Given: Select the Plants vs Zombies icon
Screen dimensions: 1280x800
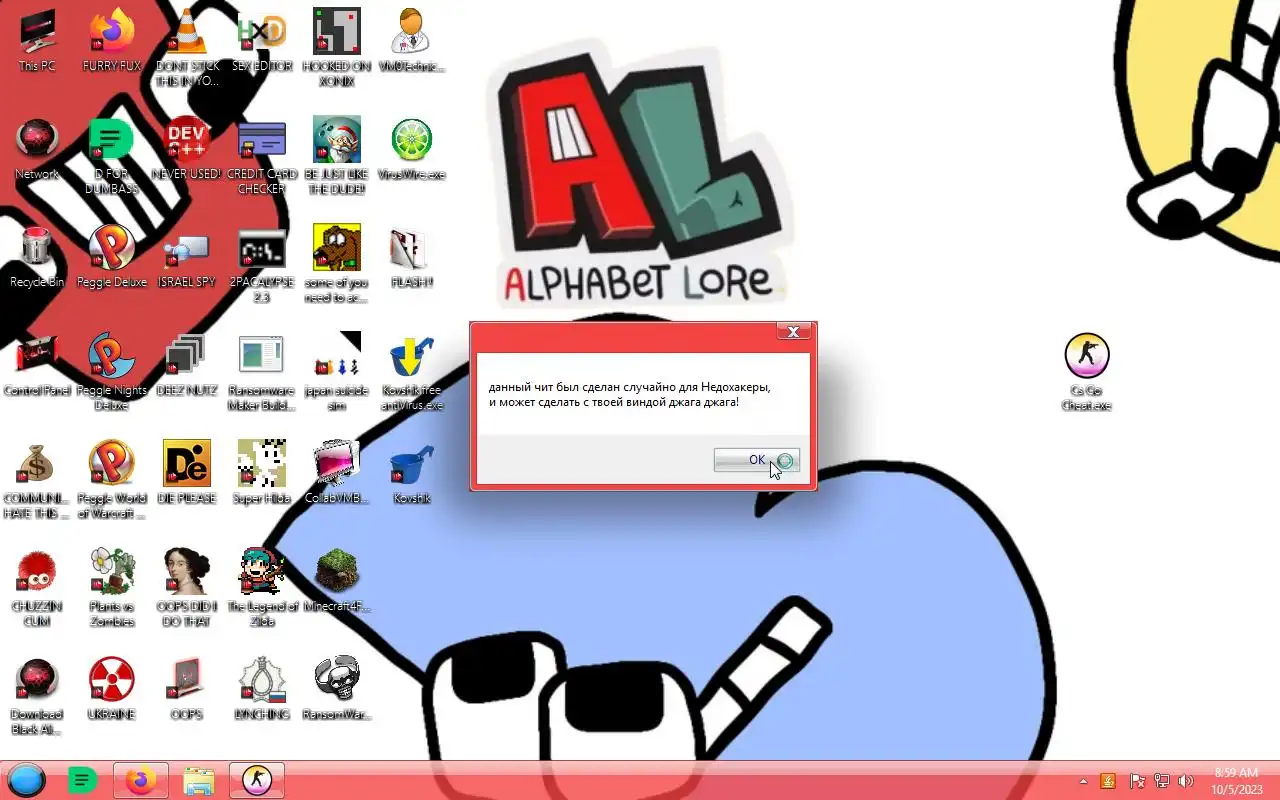Looking at the screenshot, I should point(112,587).
